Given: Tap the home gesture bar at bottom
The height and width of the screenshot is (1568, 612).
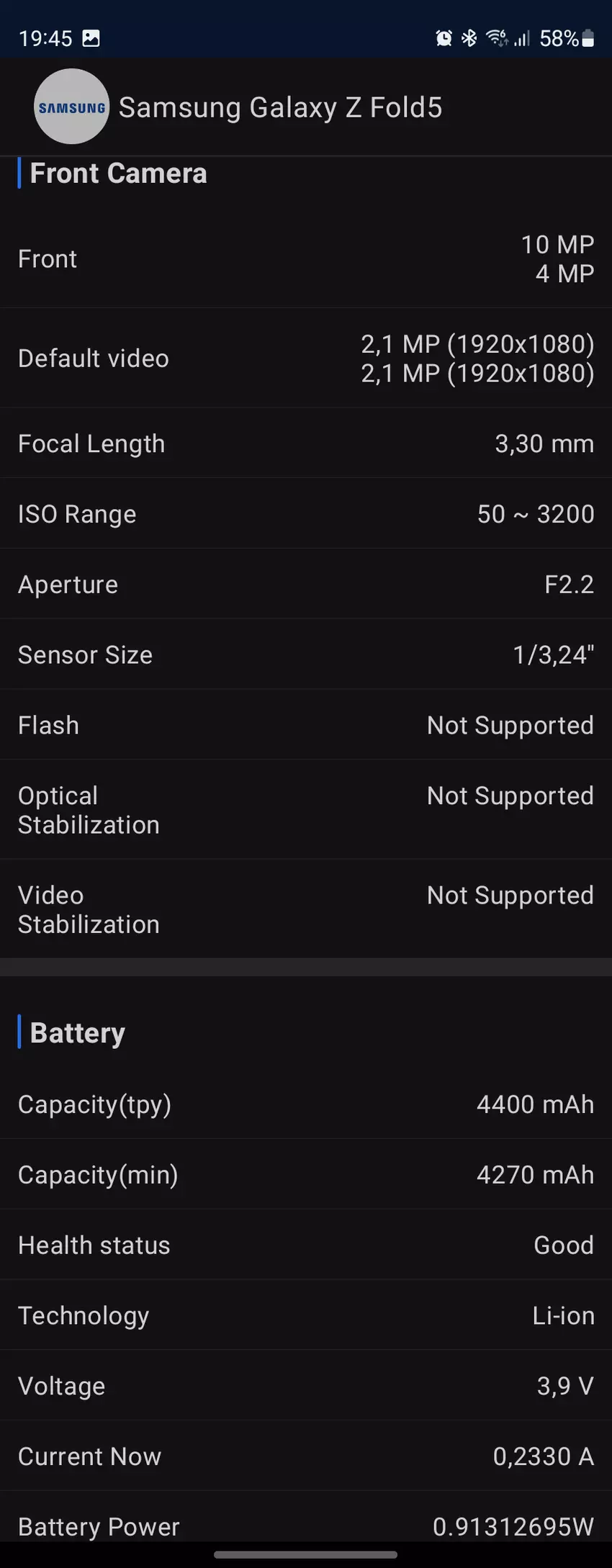Looking at the screenshot, I should pos(306,1554).
